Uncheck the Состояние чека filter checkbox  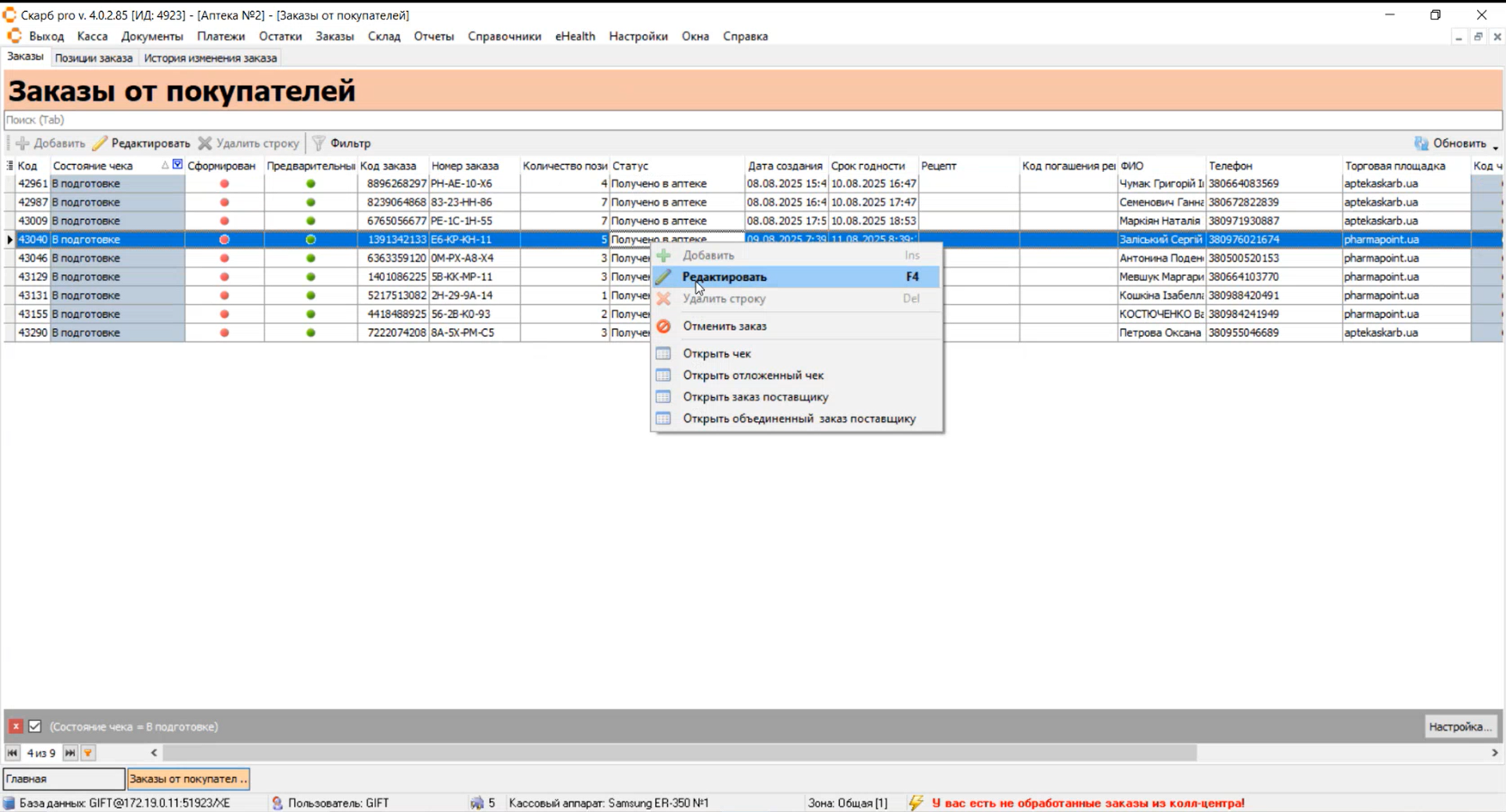pos(35,726)
